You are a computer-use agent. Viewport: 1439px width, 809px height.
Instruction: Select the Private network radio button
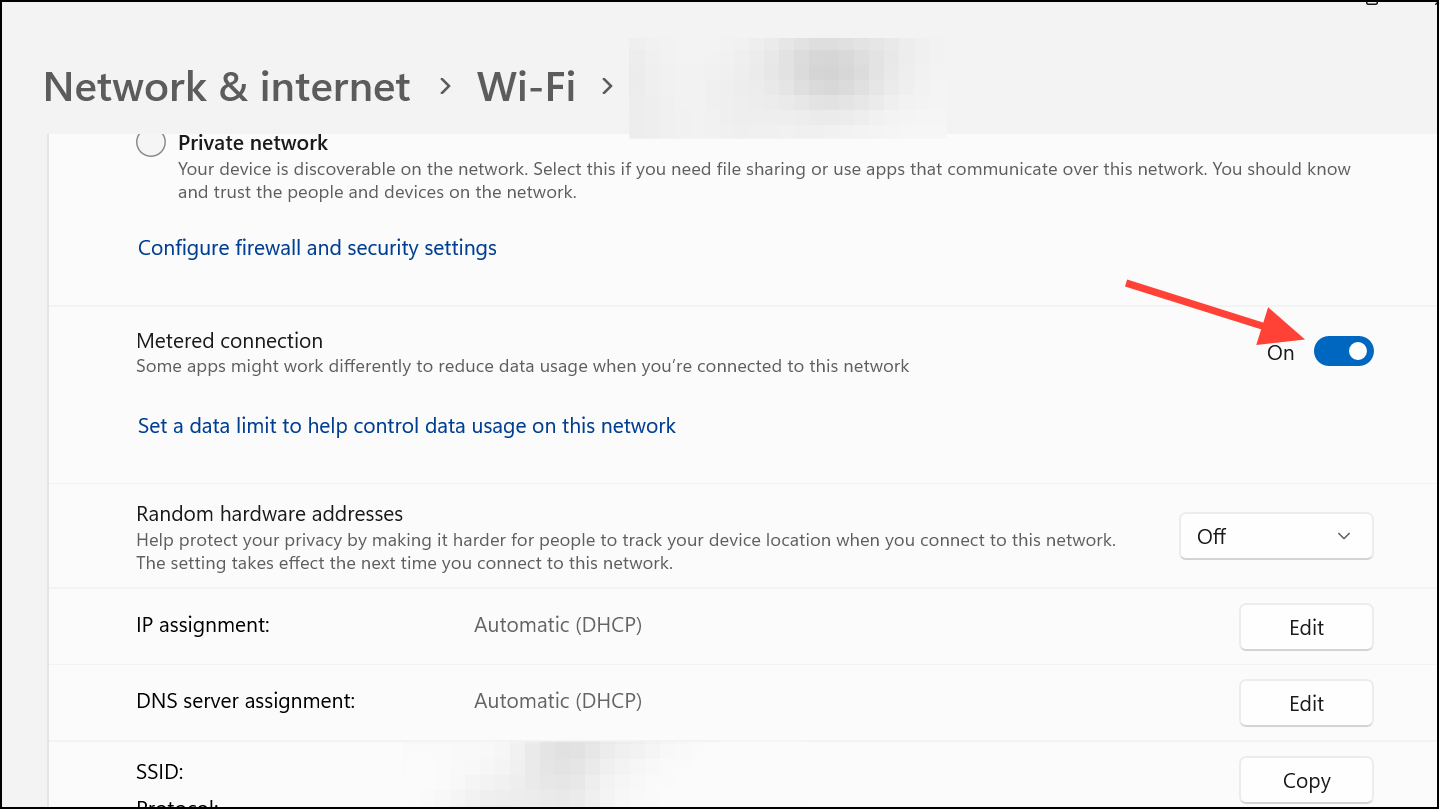(x=151, y=143)
